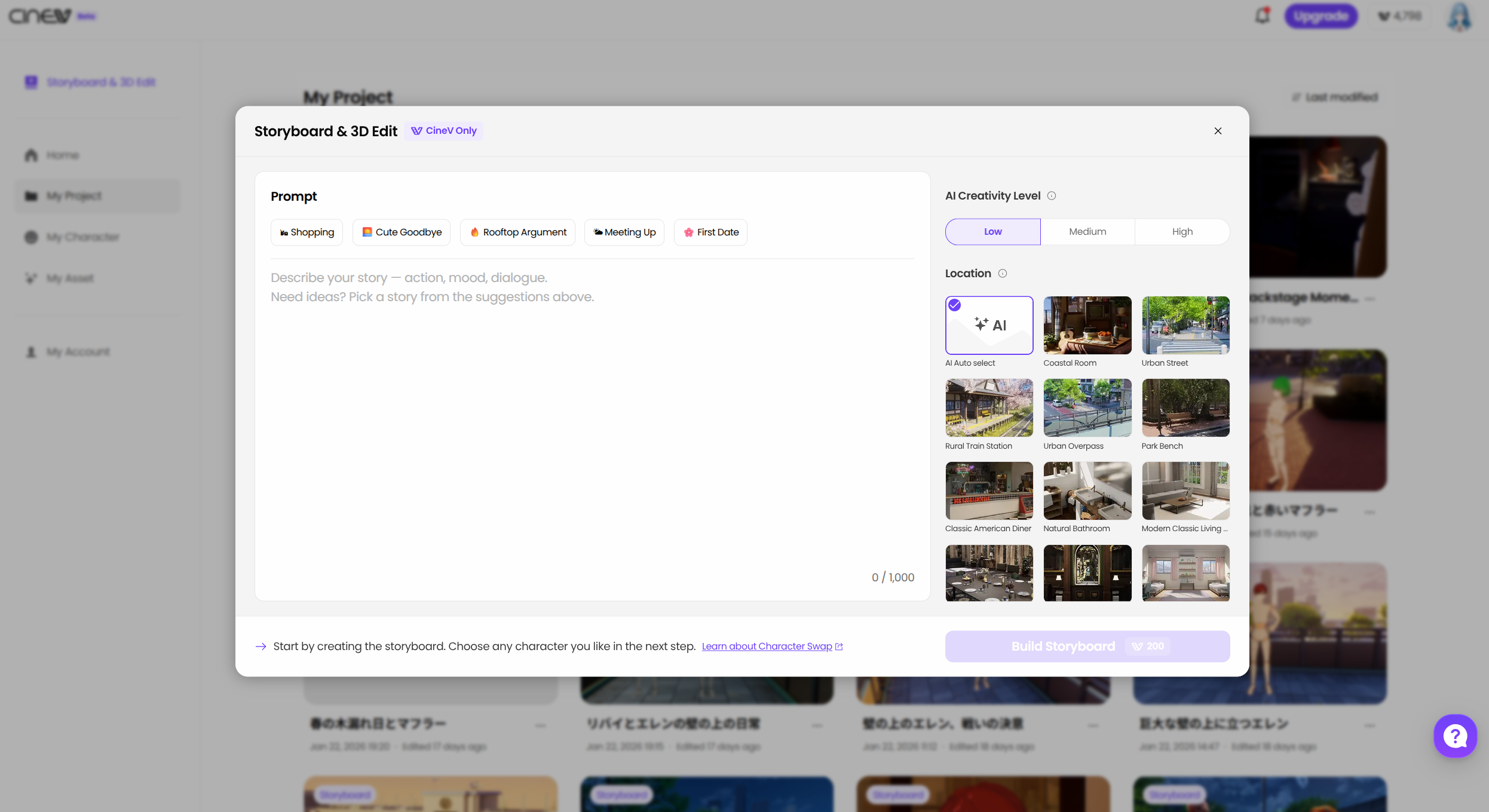The height and width of the screenshot is (812, 1489).
Task: Click the info icon beside Location
Action: (1003, 274)
